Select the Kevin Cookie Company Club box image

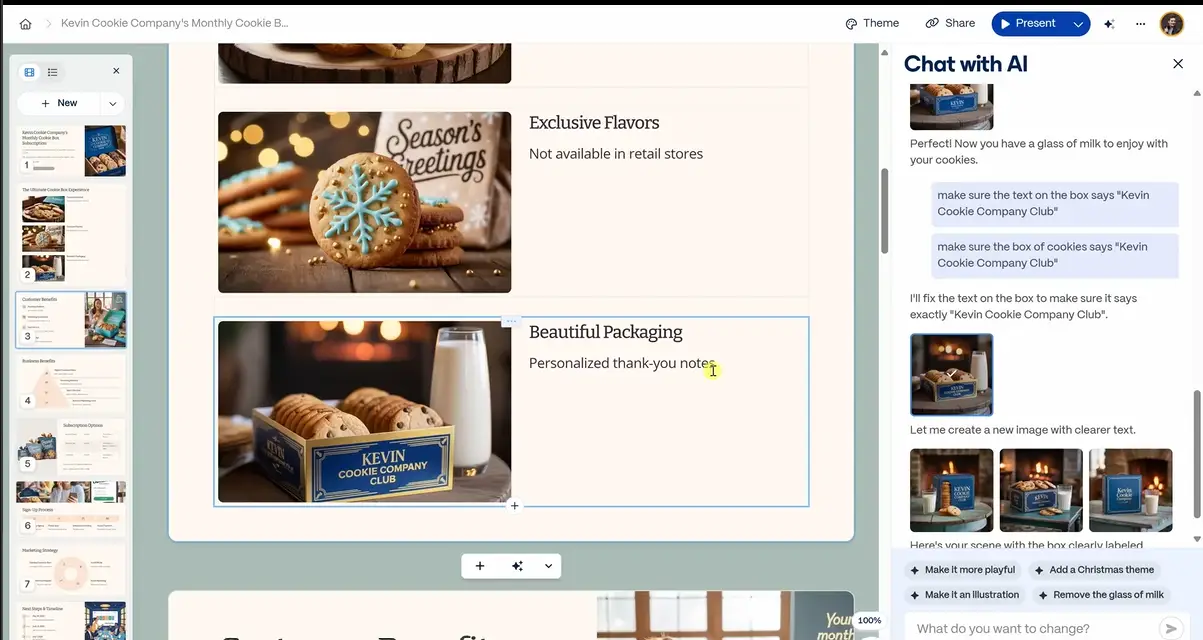364,411
